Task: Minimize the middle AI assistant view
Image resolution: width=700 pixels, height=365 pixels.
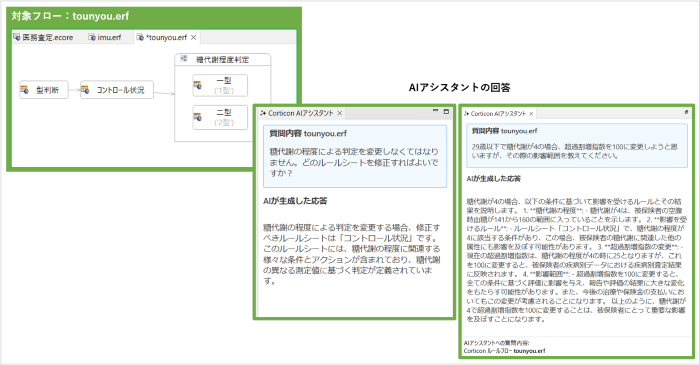Action: tap(435, 111)
